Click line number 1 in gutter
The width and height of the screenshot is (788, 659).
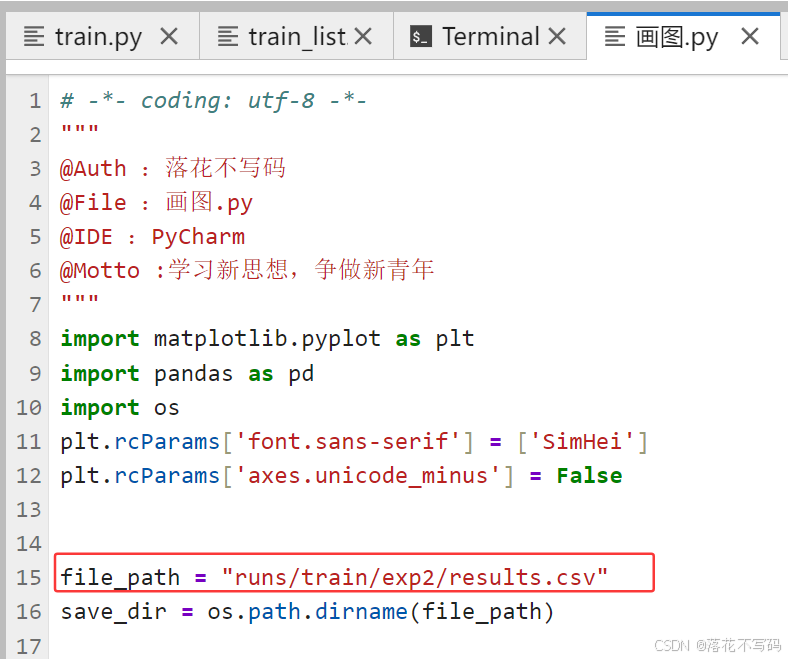click(x=35, y=101)
